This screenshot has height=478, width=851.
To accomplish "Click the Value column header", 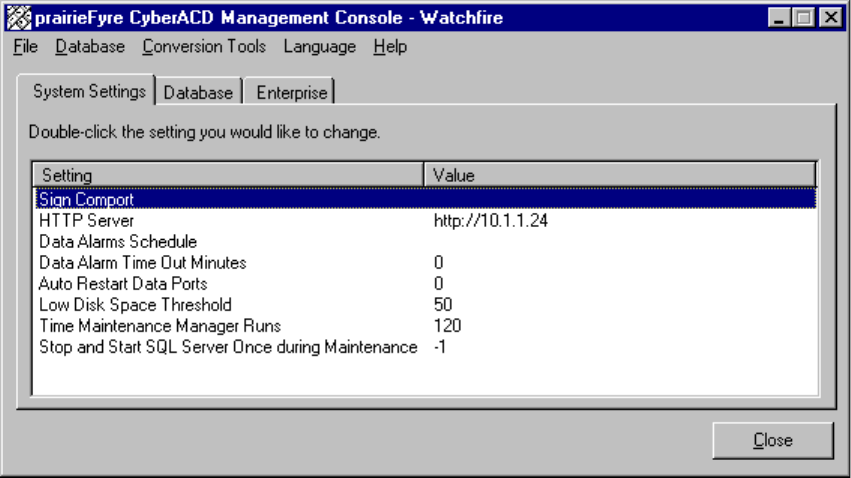I will click(x=620, y=175).
